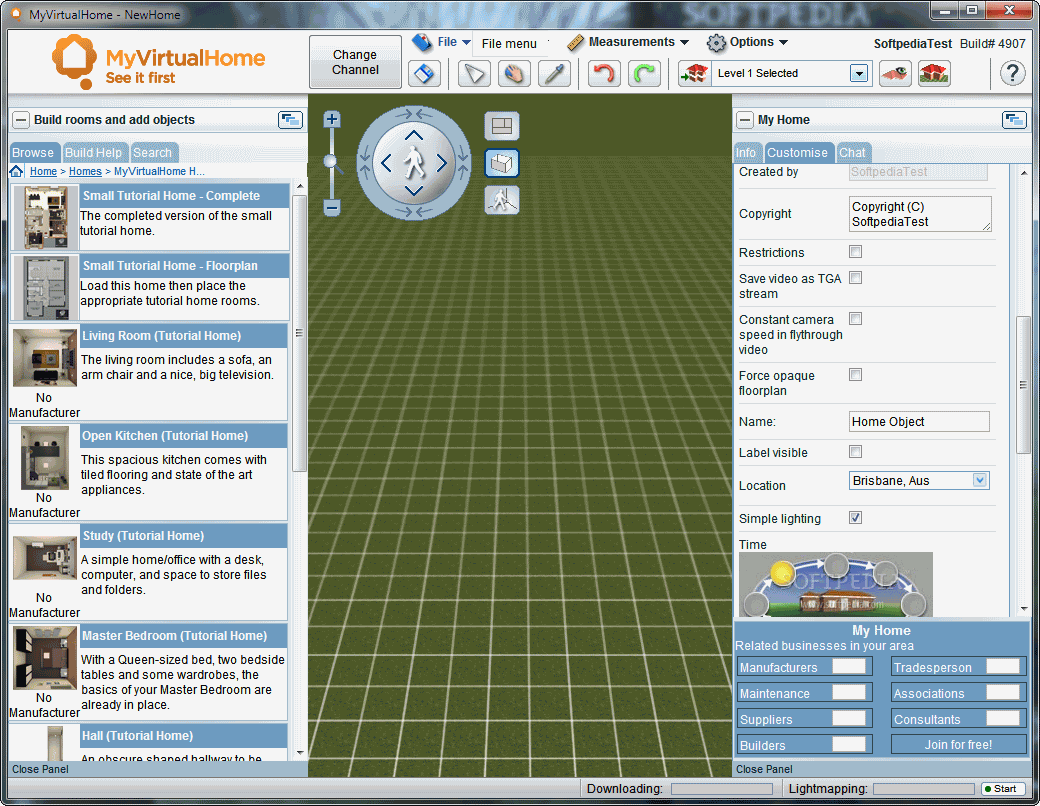Click the walking person at wheel center
This screenshot has width=1040, height=806.
pos(414,163)
